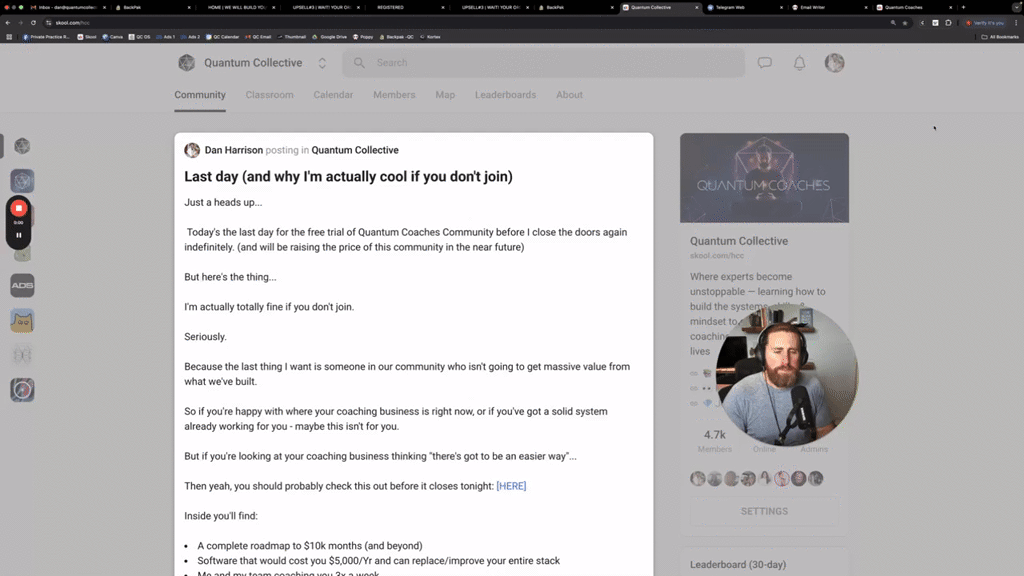Click the SETTINGS button
This screenshot has height=576, width=1024.
coord(764,511)
